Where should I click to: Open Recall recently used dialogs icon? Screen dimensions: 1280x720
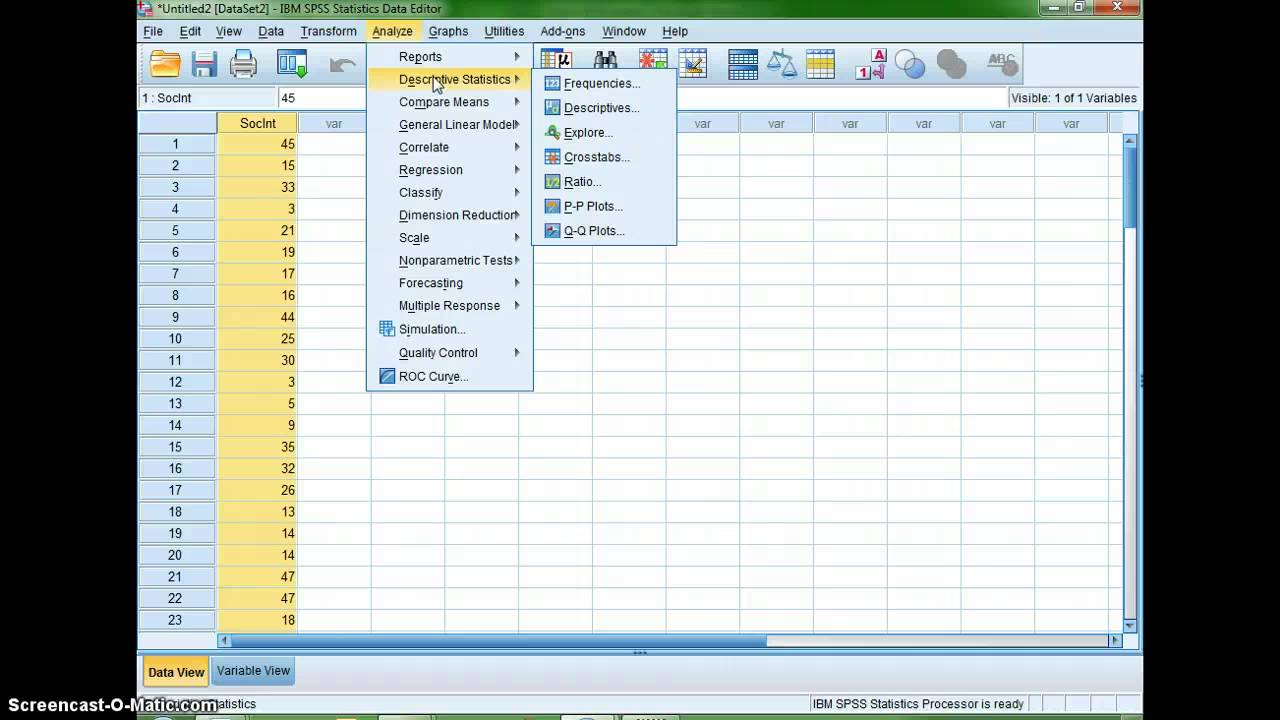(293, 65)
